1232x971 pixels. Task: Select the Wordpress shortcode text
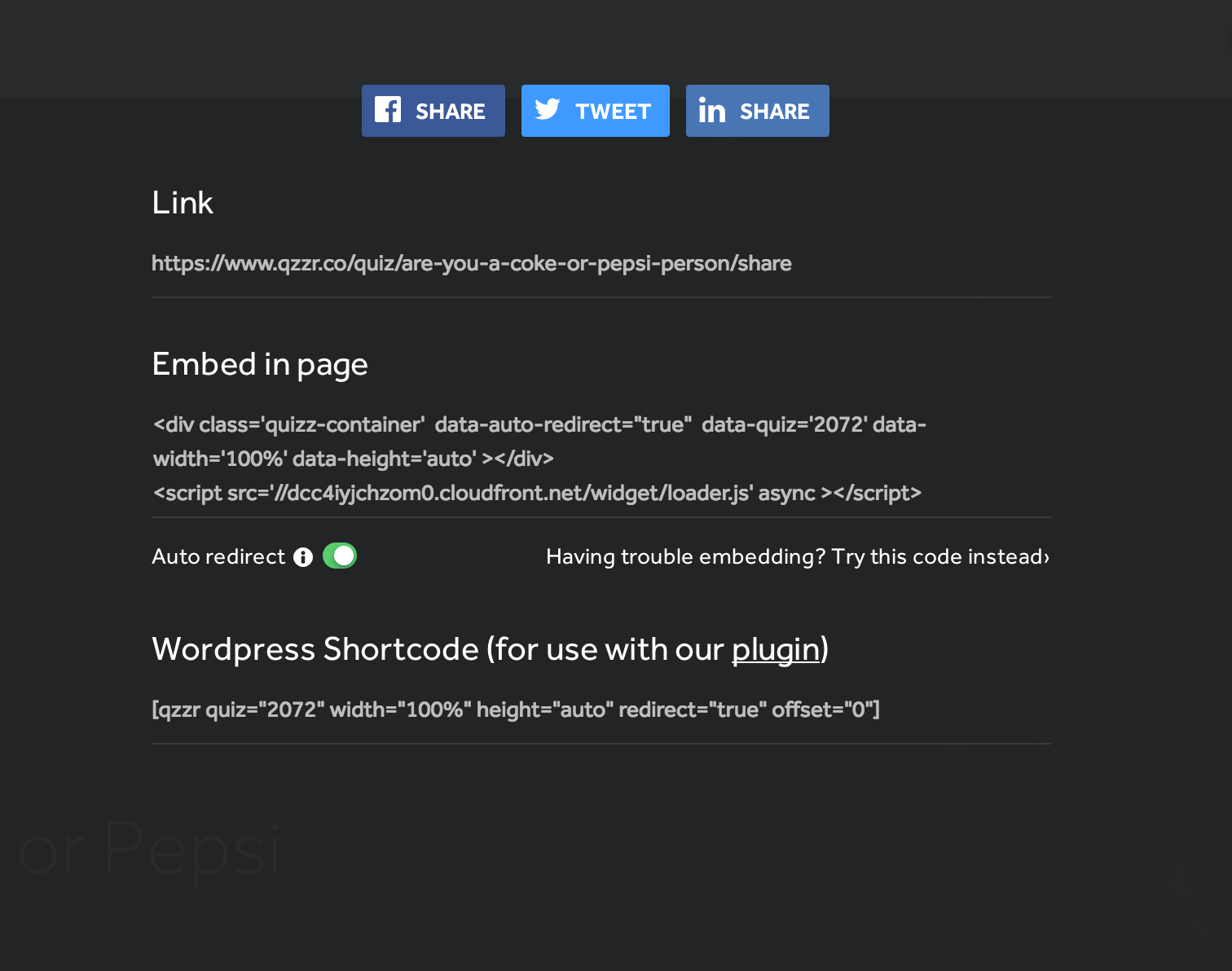(x=516, y=710)
